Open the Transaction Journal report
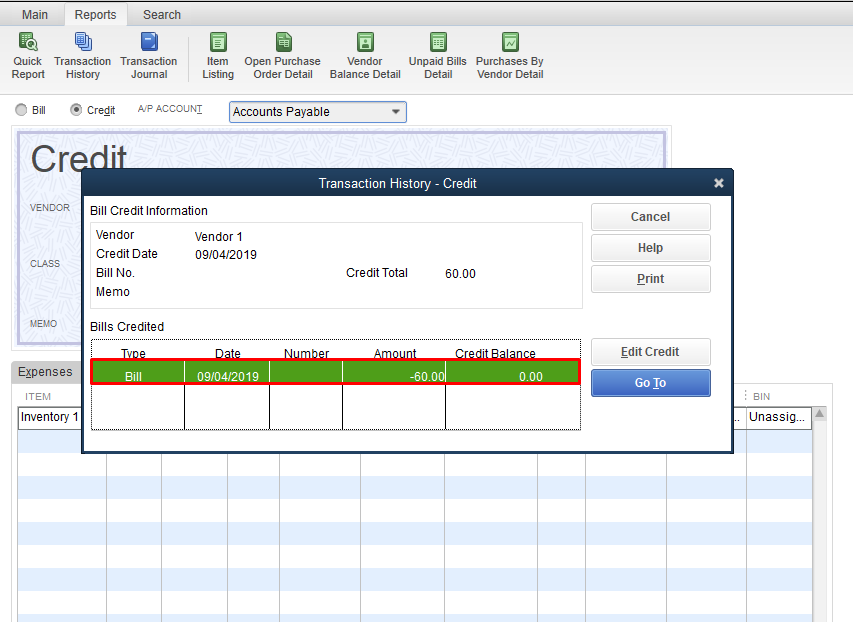853x622 pixels. coord(148,55)
